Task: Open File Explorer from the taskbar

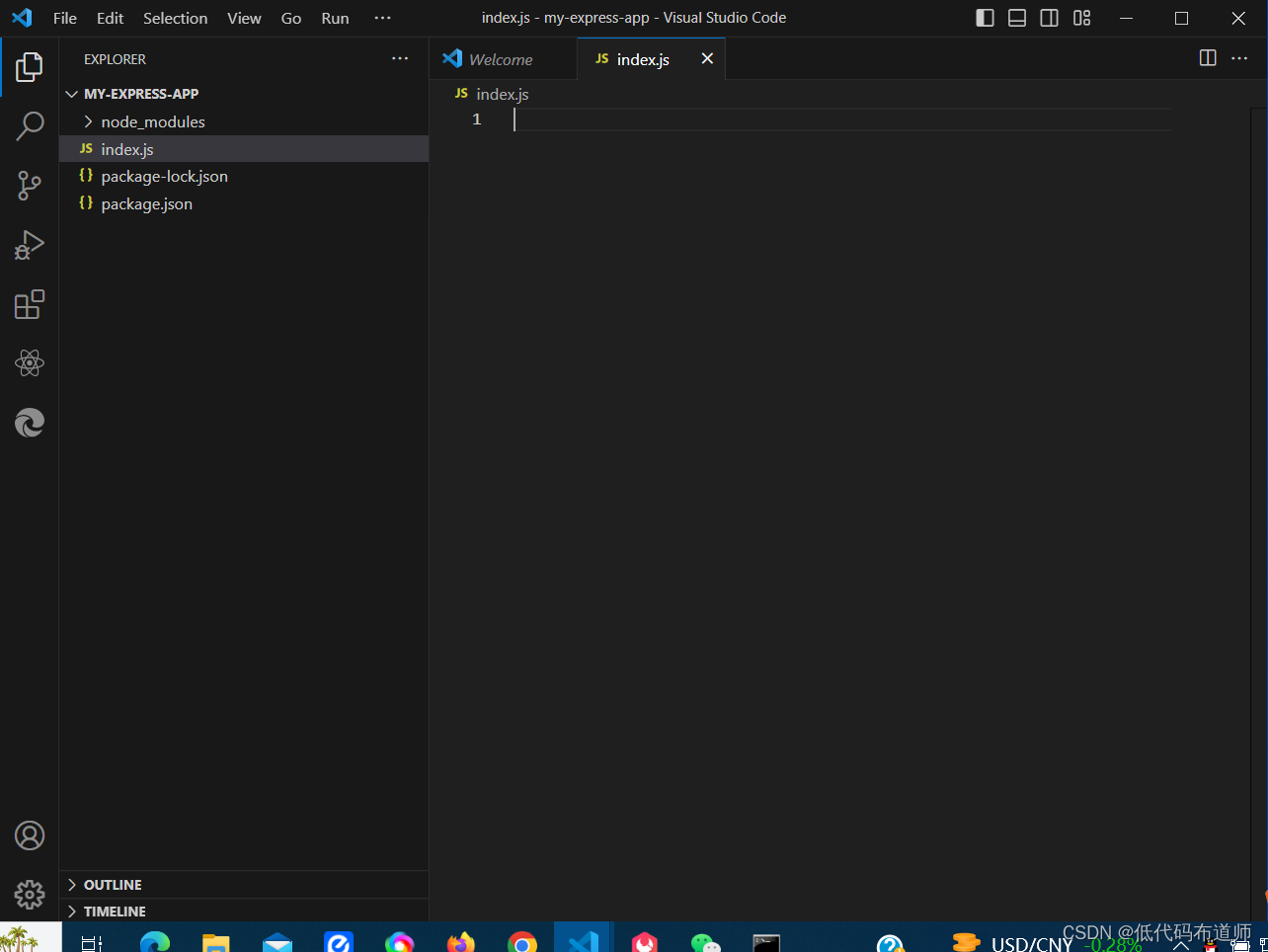Action: click(216, 942)
